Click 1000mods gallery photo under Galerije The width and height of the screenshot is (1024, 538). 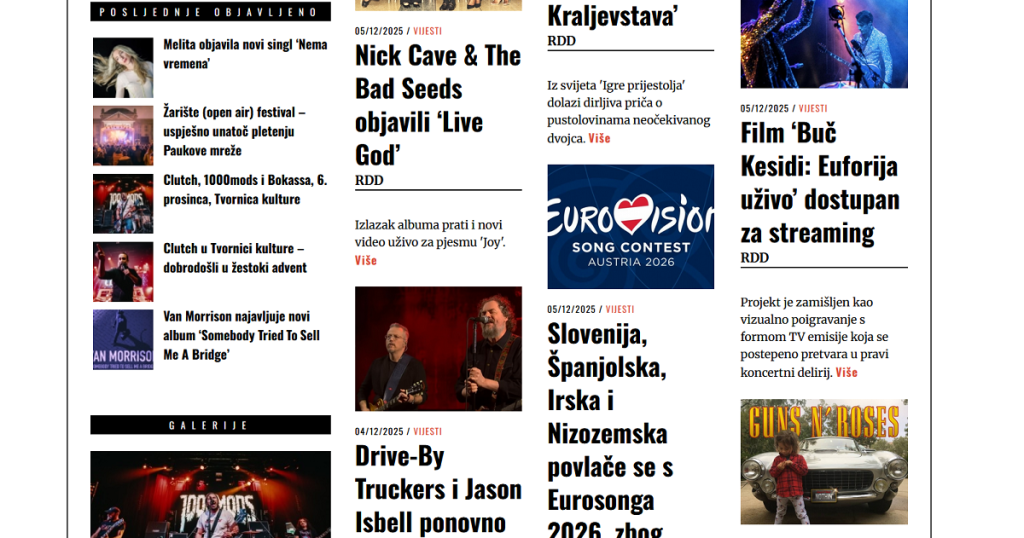click(210, 494)
